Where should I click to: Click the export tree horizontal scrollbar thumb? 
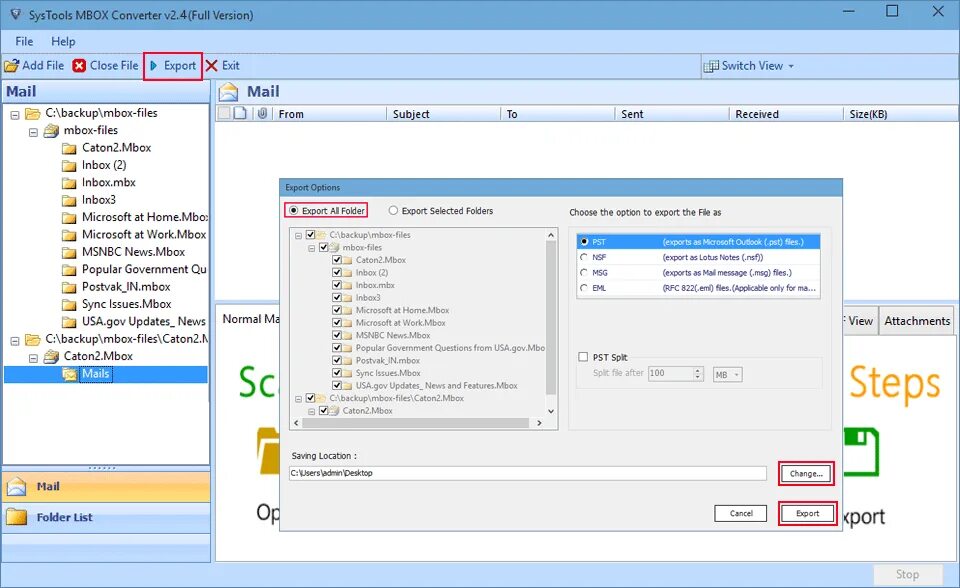415,423
